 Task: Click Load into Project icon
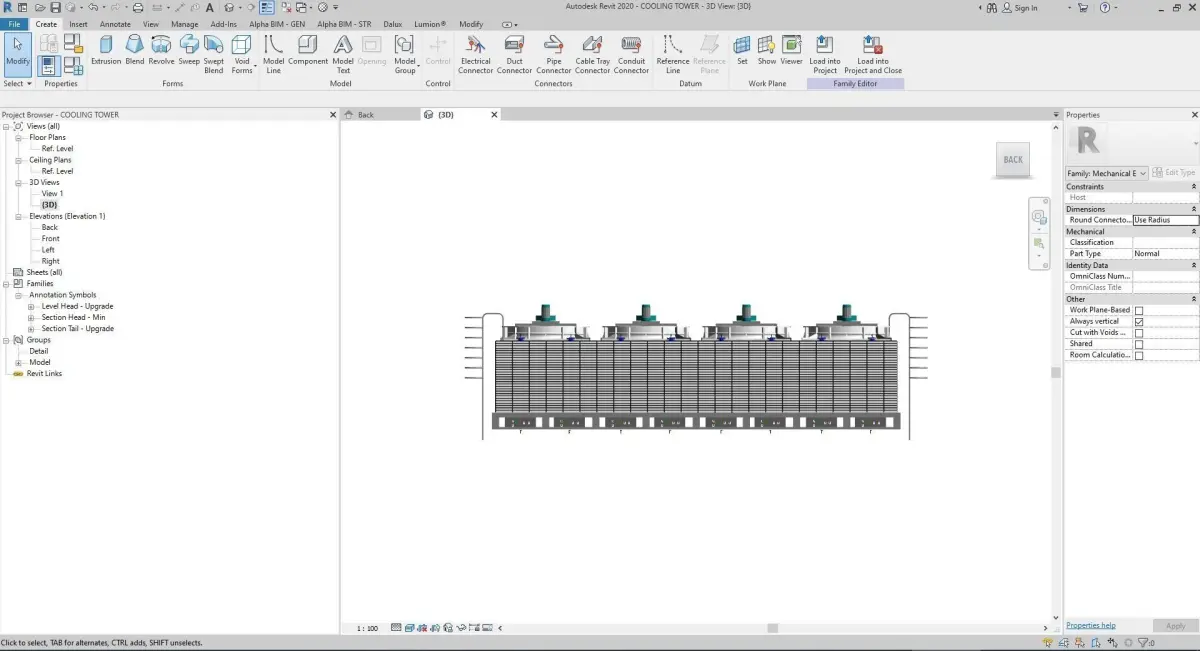824,55
